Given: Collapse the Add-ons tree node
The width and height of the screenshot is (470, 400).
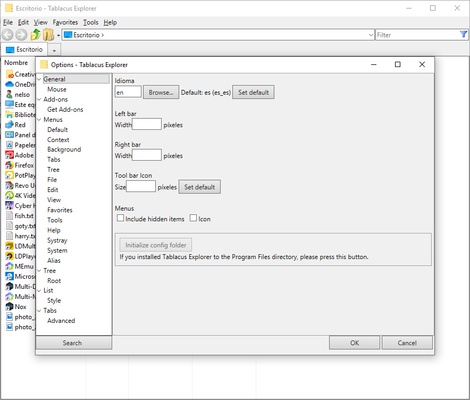Looking at the screenshot, I should tap(39, 99).
